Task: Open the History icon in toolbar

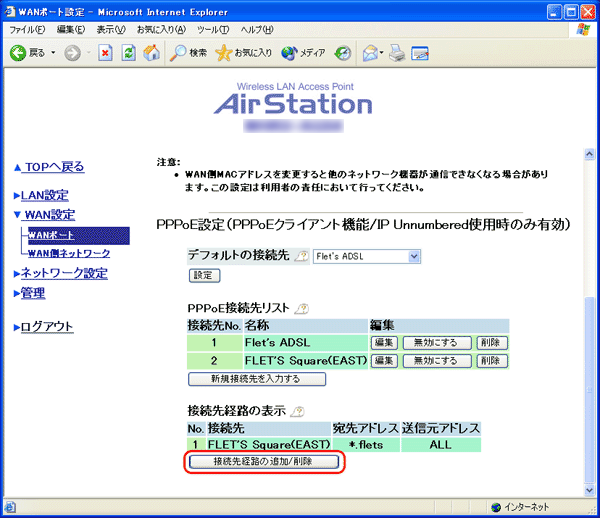Action: [x=342, y=53]
